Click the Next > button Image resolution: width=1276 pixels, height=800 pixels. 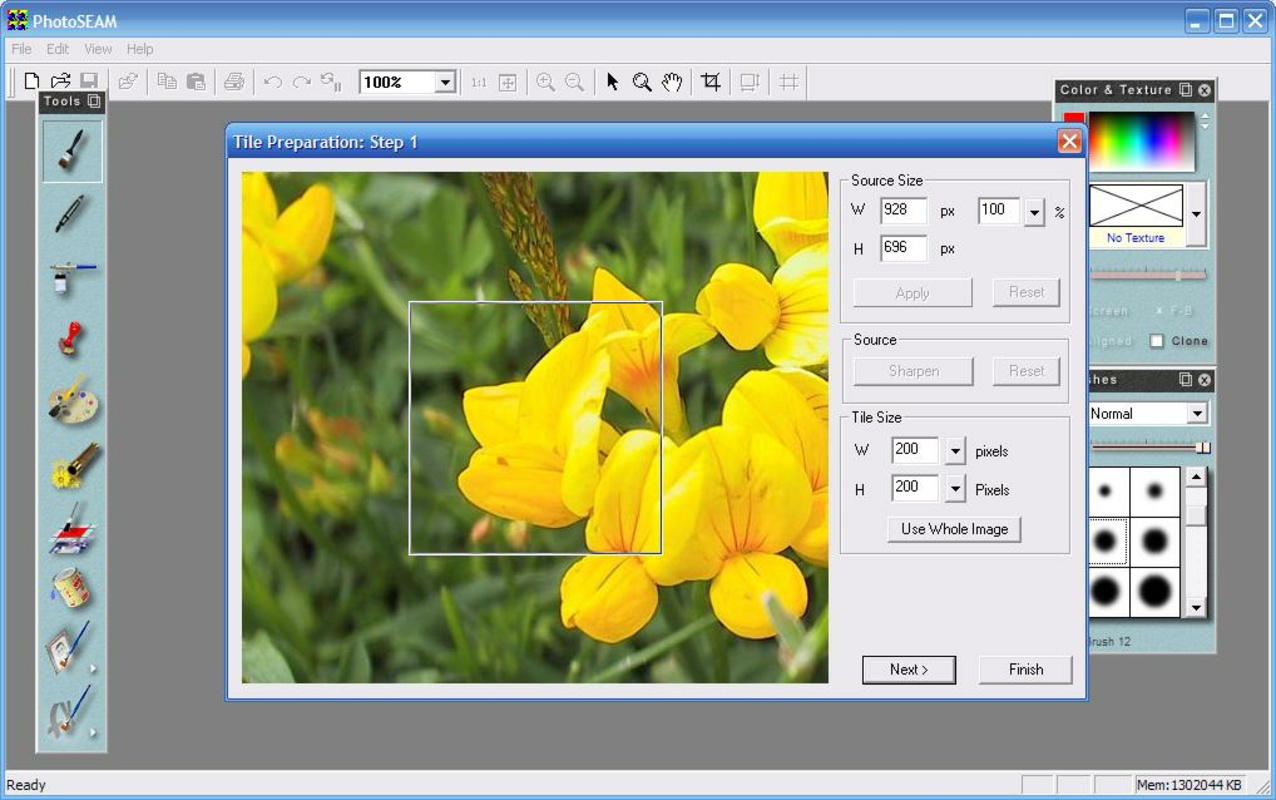(909, 670)
